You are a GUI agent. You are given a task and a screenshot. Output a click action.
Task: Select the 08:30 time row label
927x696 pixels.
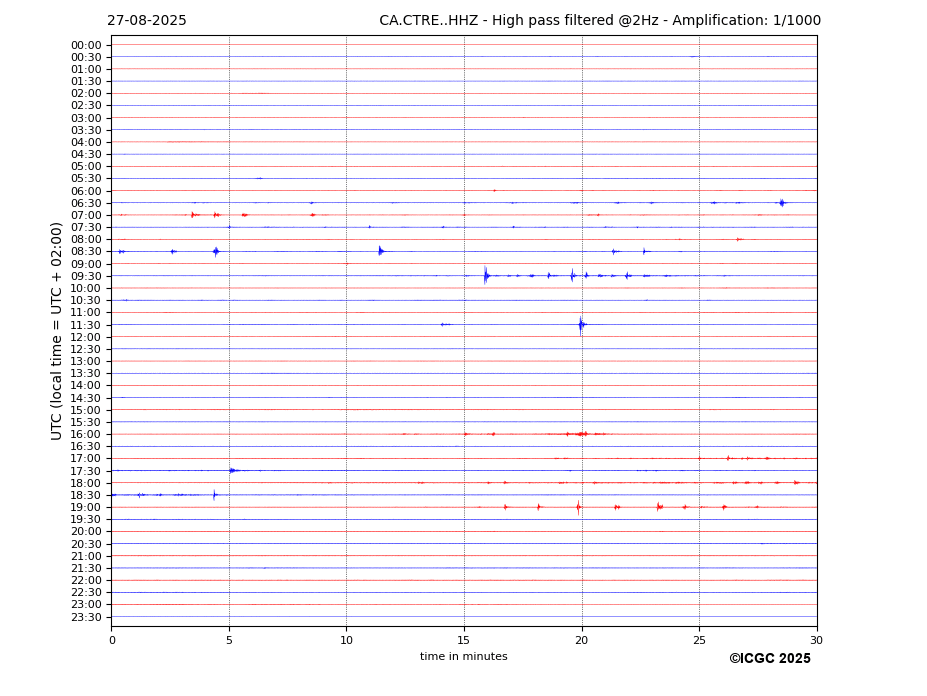point(86,252)
